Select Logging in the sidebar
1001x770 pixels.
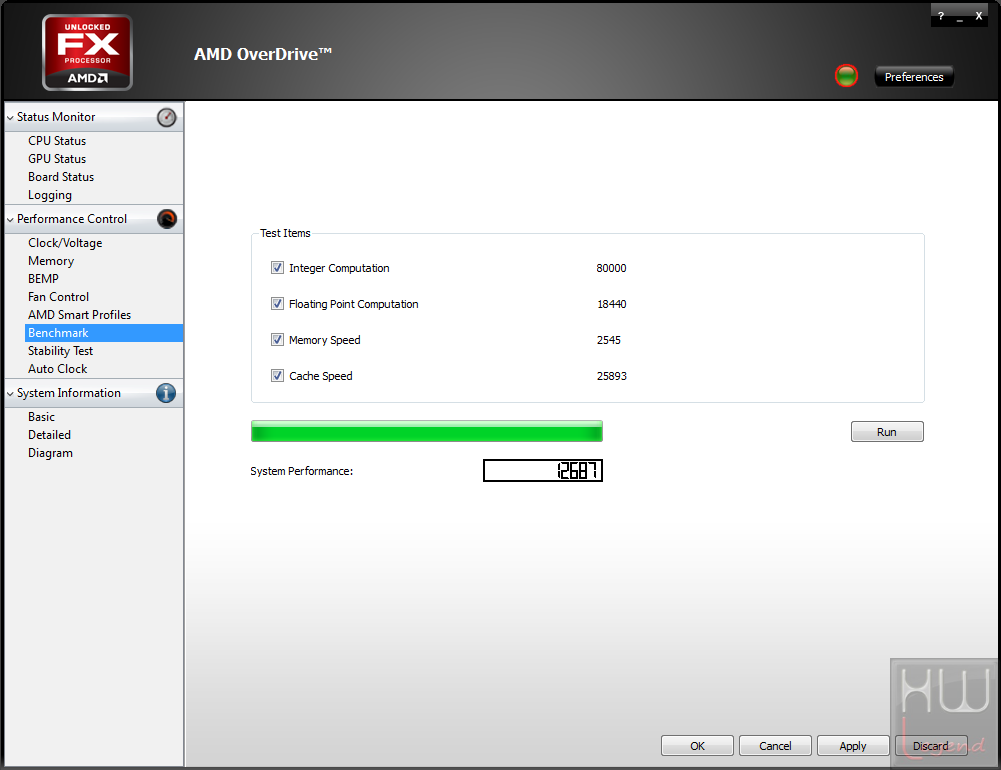point(50,195)
